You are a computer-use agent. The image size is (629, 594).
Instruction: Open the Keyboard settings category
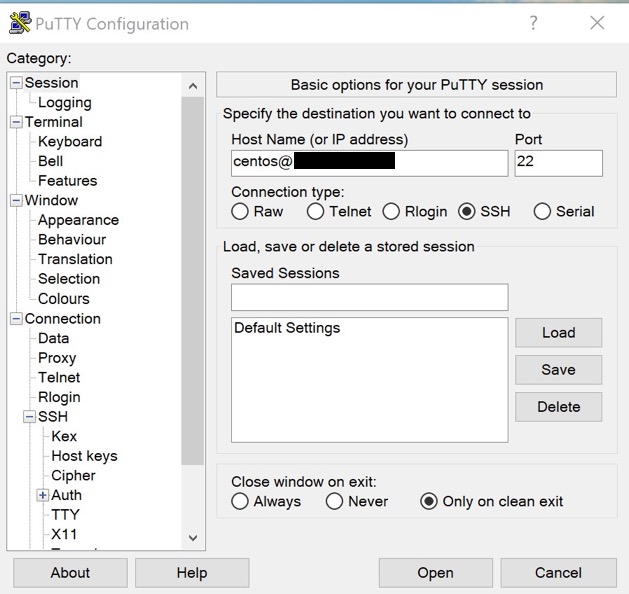click(70, 142)
